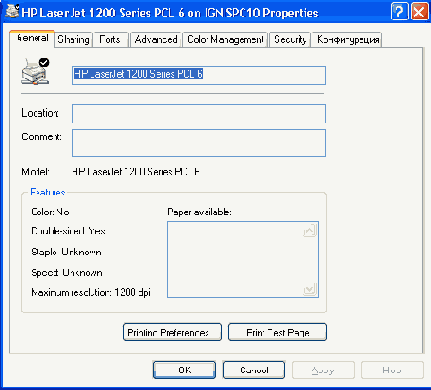The width and height of the screenshot is (431, 390).
Task: Click the printer name input field
Action: [199, 75]
